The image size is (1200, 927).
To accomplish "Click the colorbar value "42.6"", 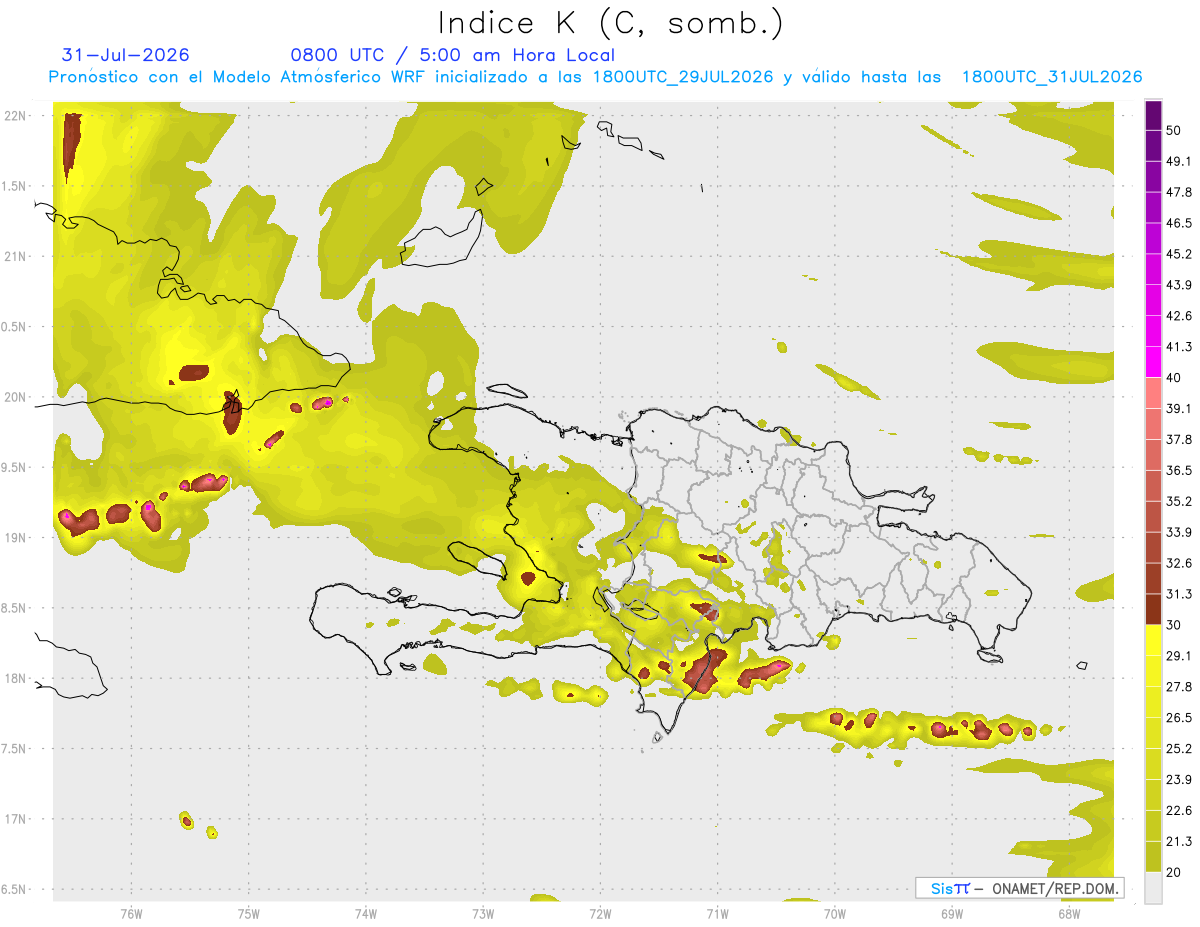I will click(1179, 316).
